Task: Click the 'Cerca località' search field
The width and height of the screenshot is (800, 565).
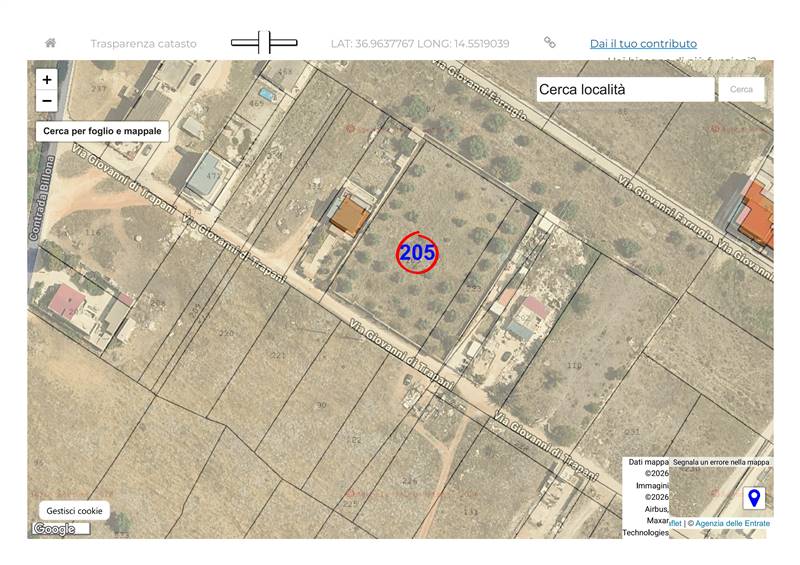Action: (625, 89)
